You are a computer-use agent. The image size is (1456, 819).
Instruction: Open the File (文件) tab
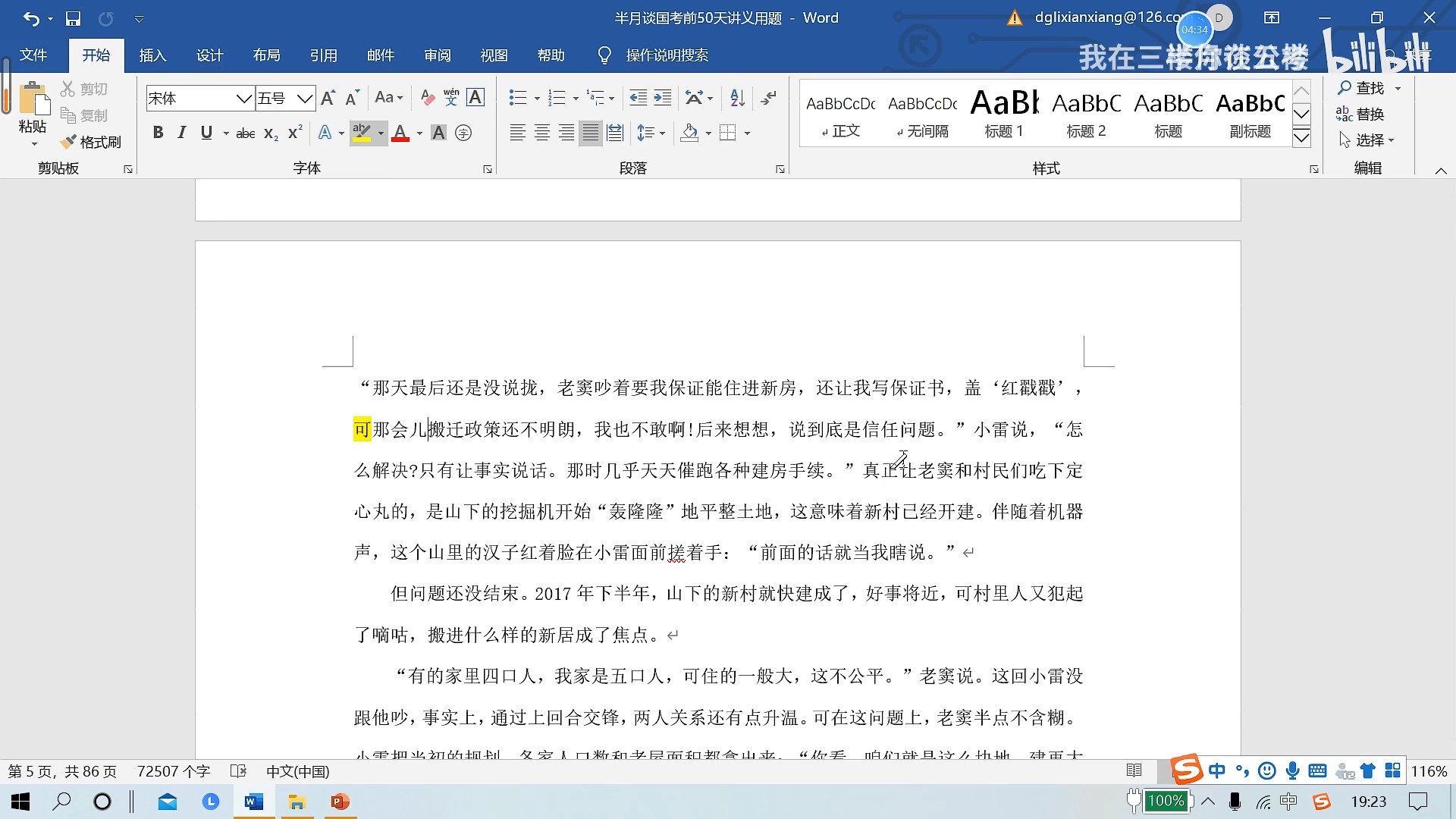(33, 55)
